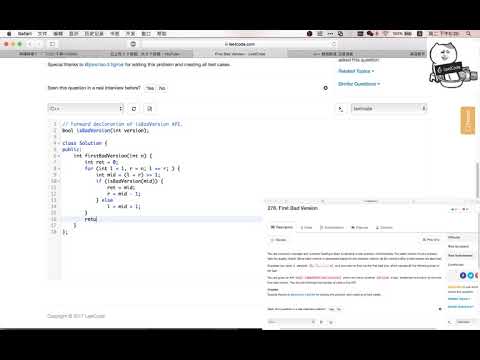Open the 帮助 menu in menu bar
Viewport: 480px width, 360px height.
162,34
